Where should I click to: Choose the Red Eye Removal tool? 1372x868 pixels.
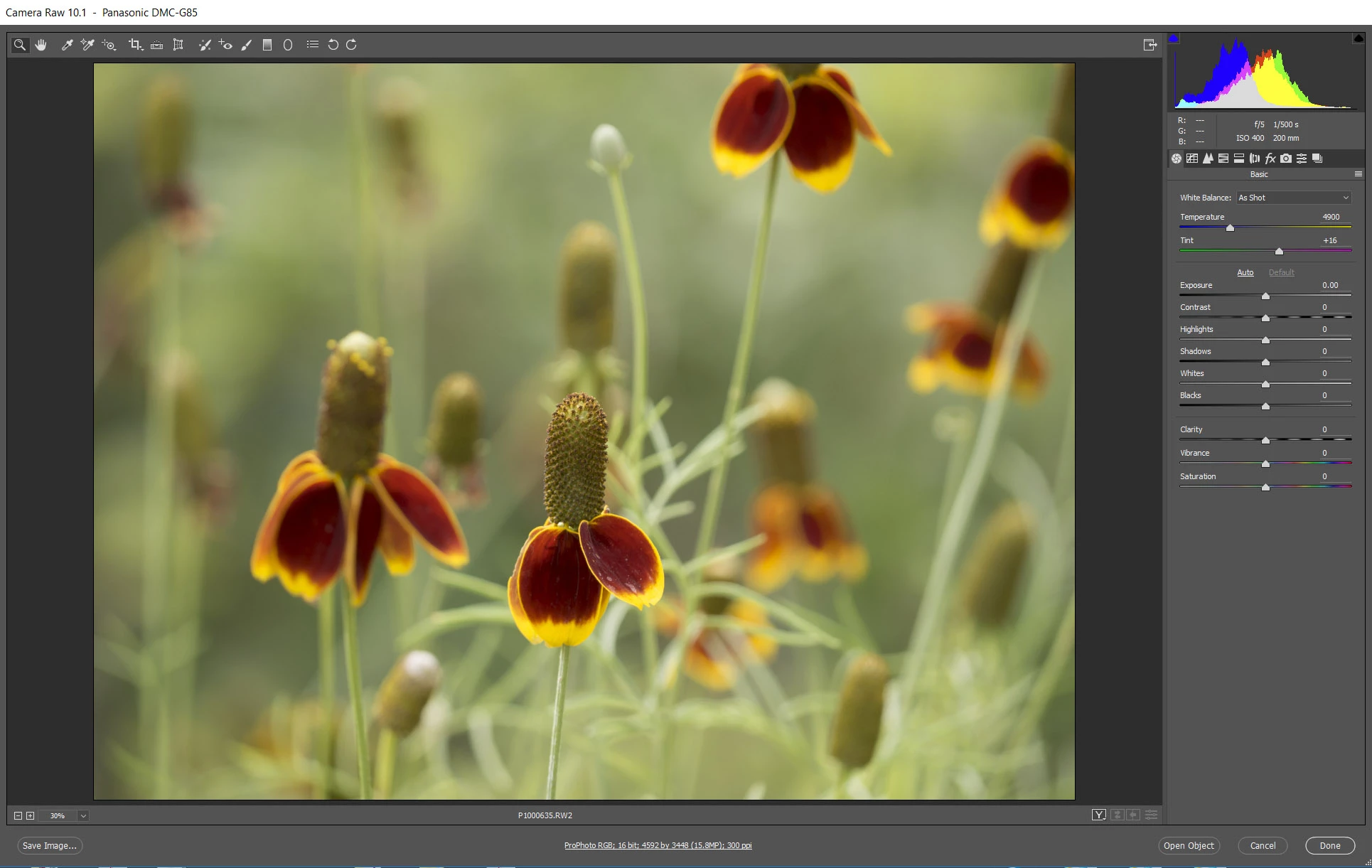click(225, 45)
